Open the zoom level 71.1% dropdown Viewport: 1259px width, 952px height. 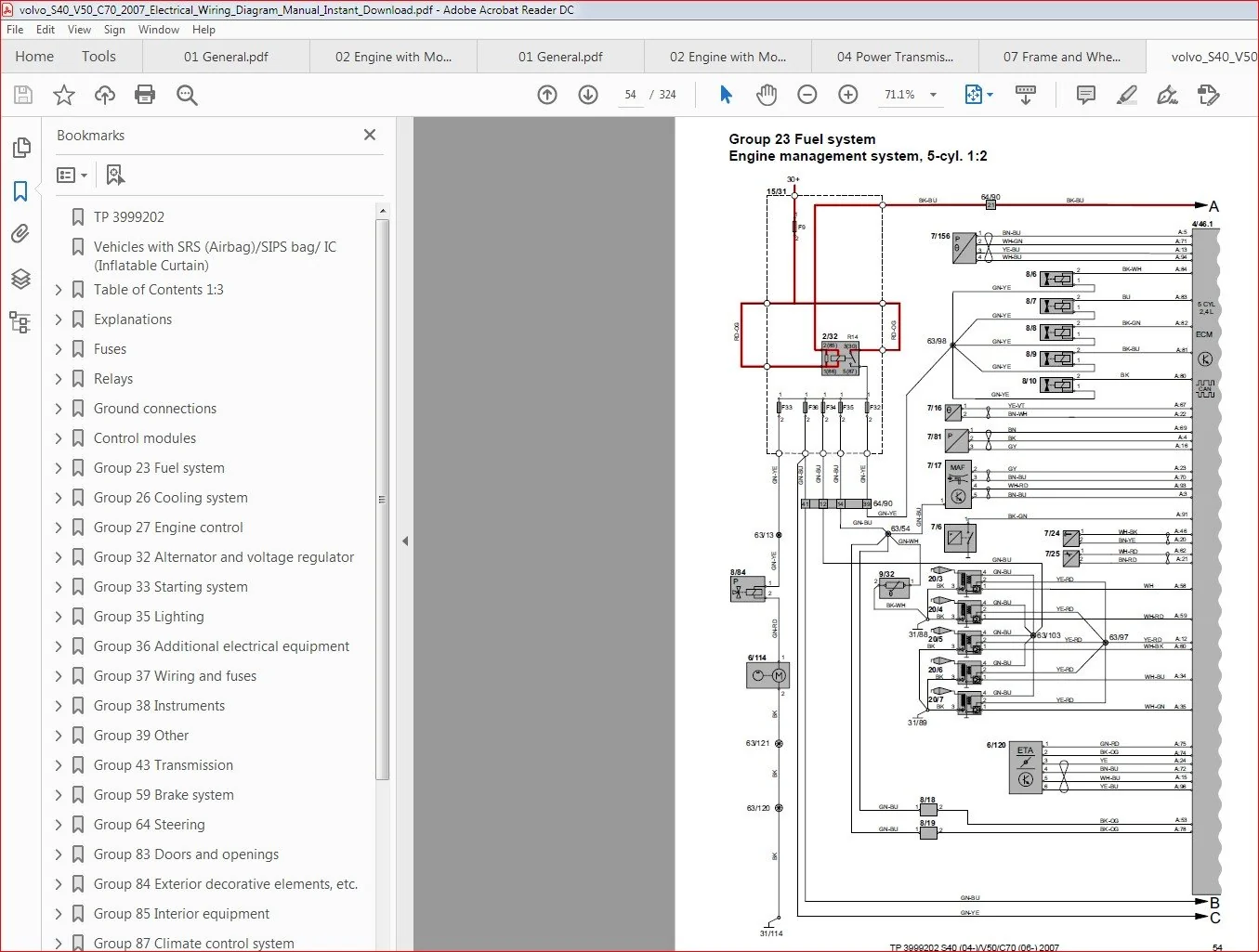(933, 95)
